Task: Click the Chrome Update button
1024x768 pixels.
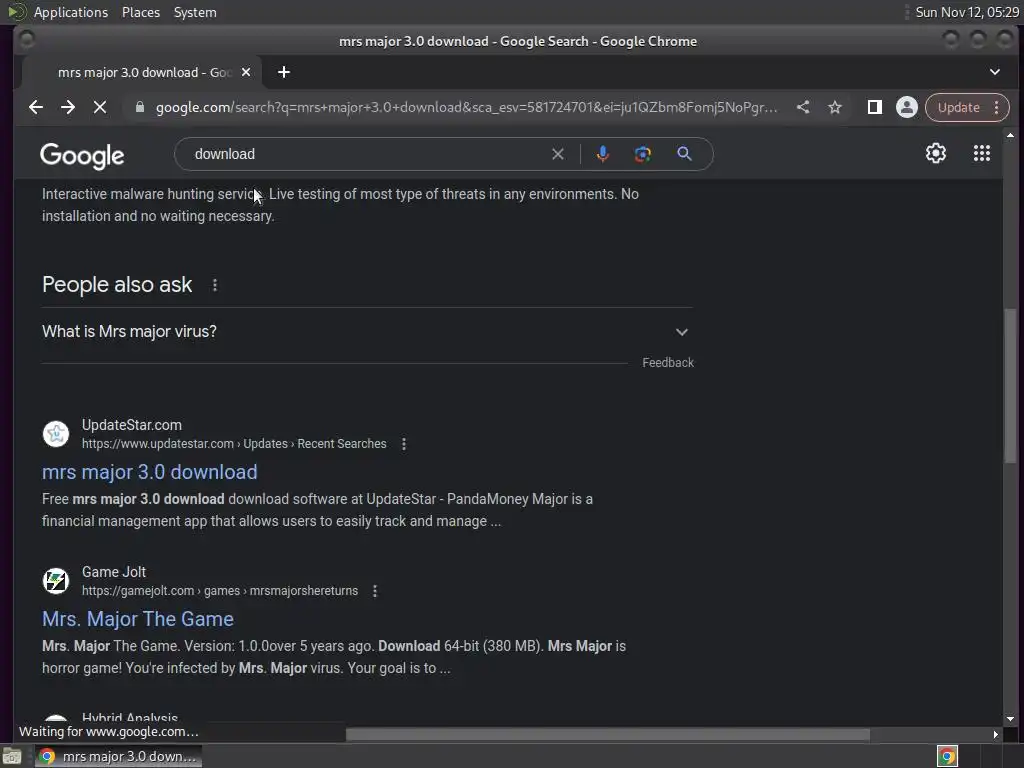Action: (958, 107)
